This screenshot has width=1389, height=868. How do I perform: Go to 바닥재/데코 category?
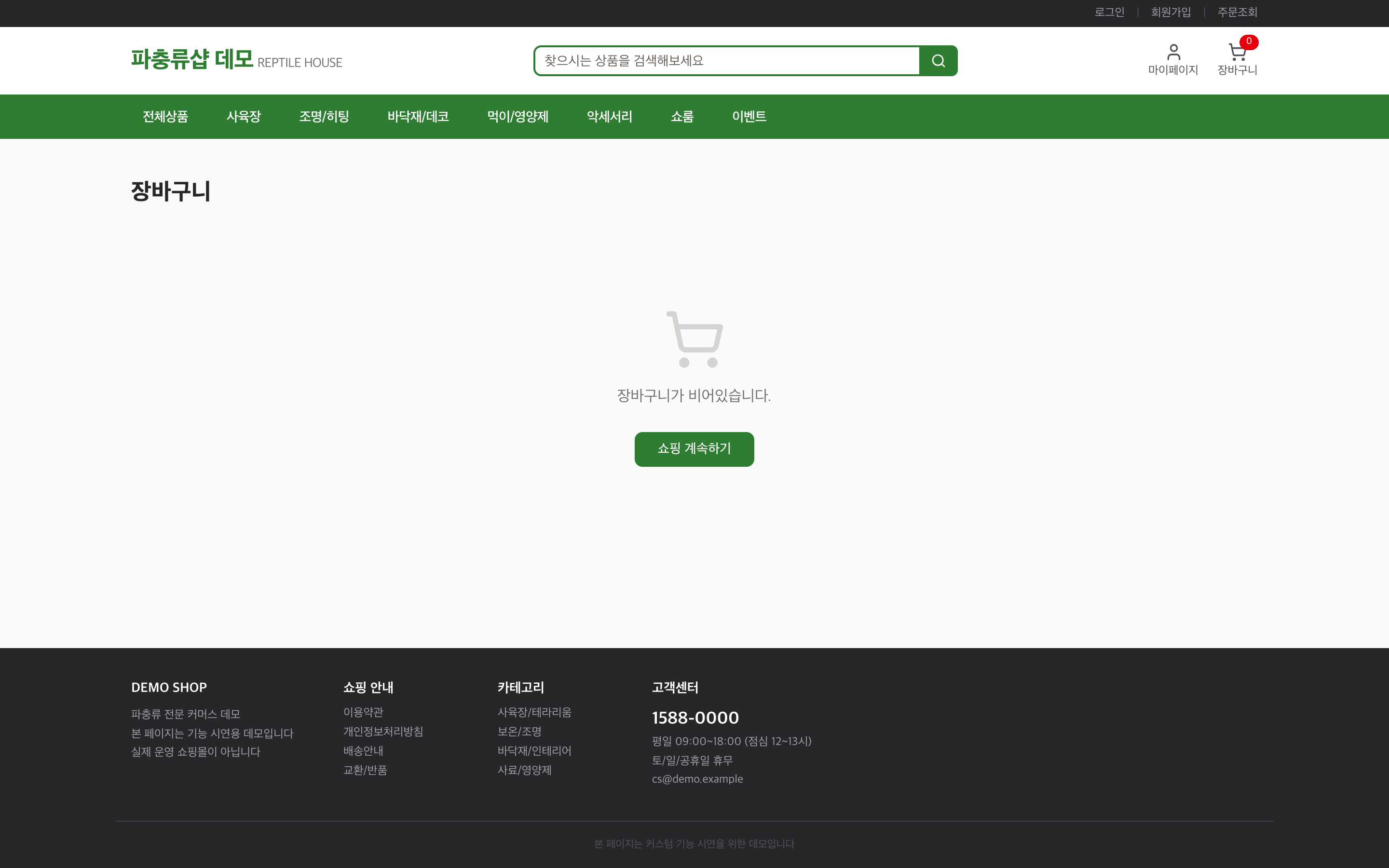click(418, 117)
